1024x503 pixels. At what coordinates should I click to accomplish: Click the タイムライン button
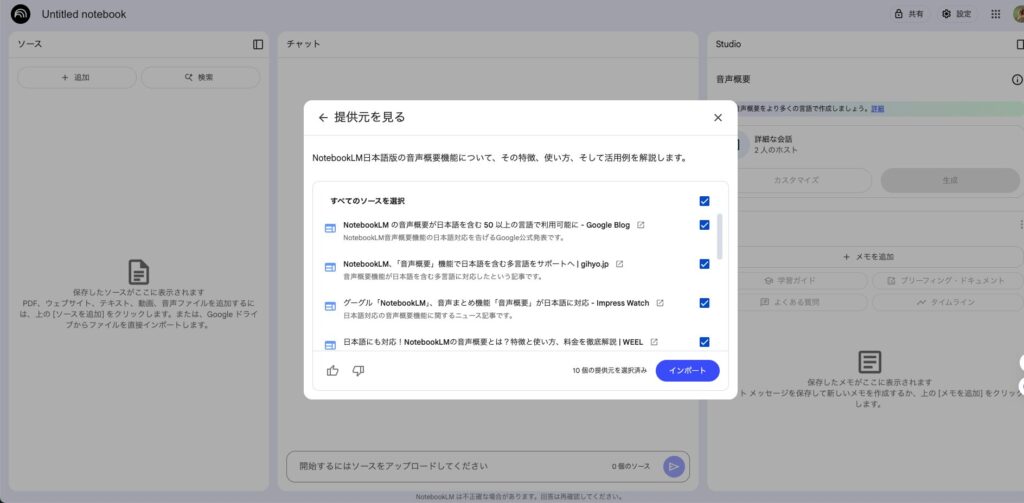(x=947, y=302)
